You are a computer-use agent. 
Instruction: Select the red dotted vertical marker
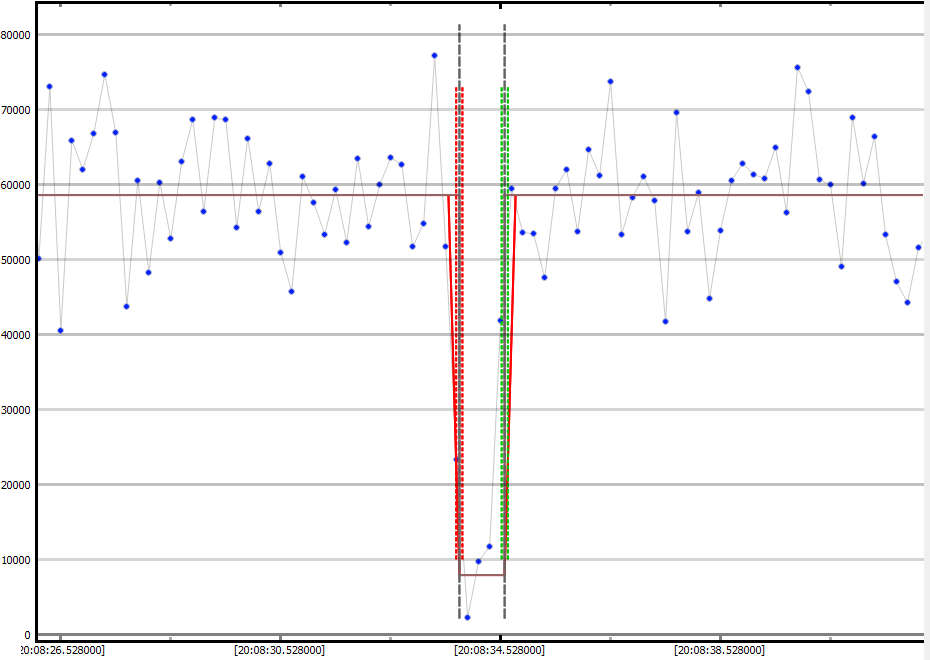460,300
